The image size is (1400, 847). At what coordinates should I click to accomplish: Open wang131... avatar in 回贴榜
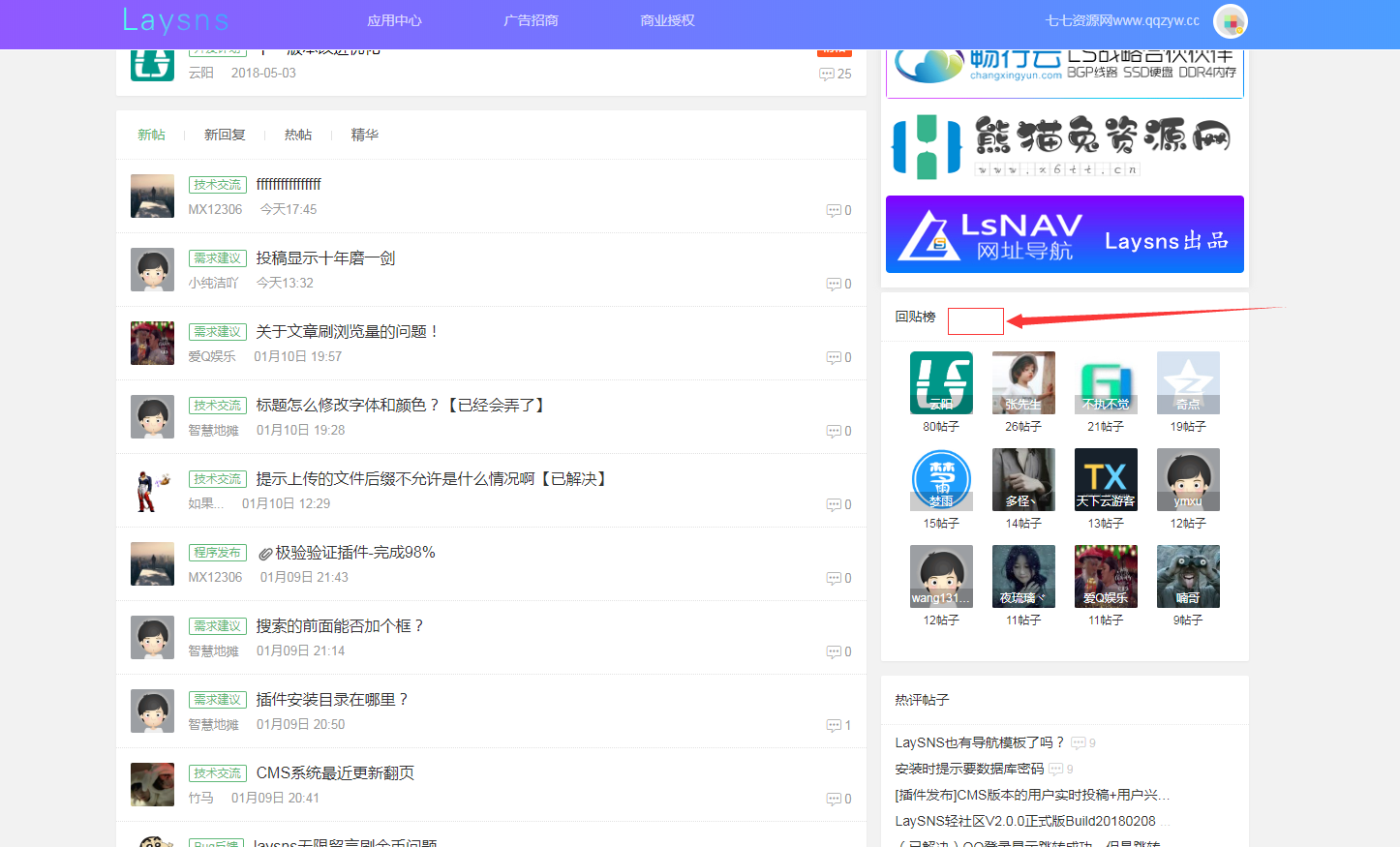pyautogui.click(x=941, y=576)
